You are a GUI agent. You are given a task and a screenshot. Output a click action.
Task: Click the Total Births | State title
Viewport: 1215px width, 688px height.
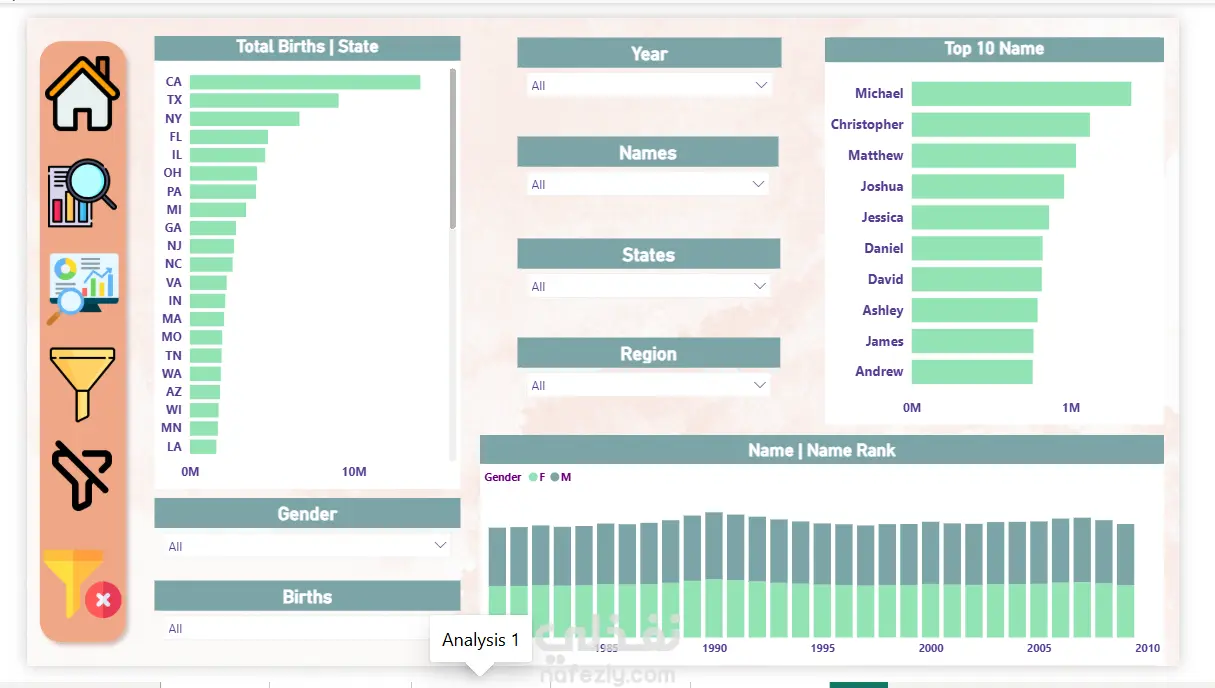[x=307, y=47]
